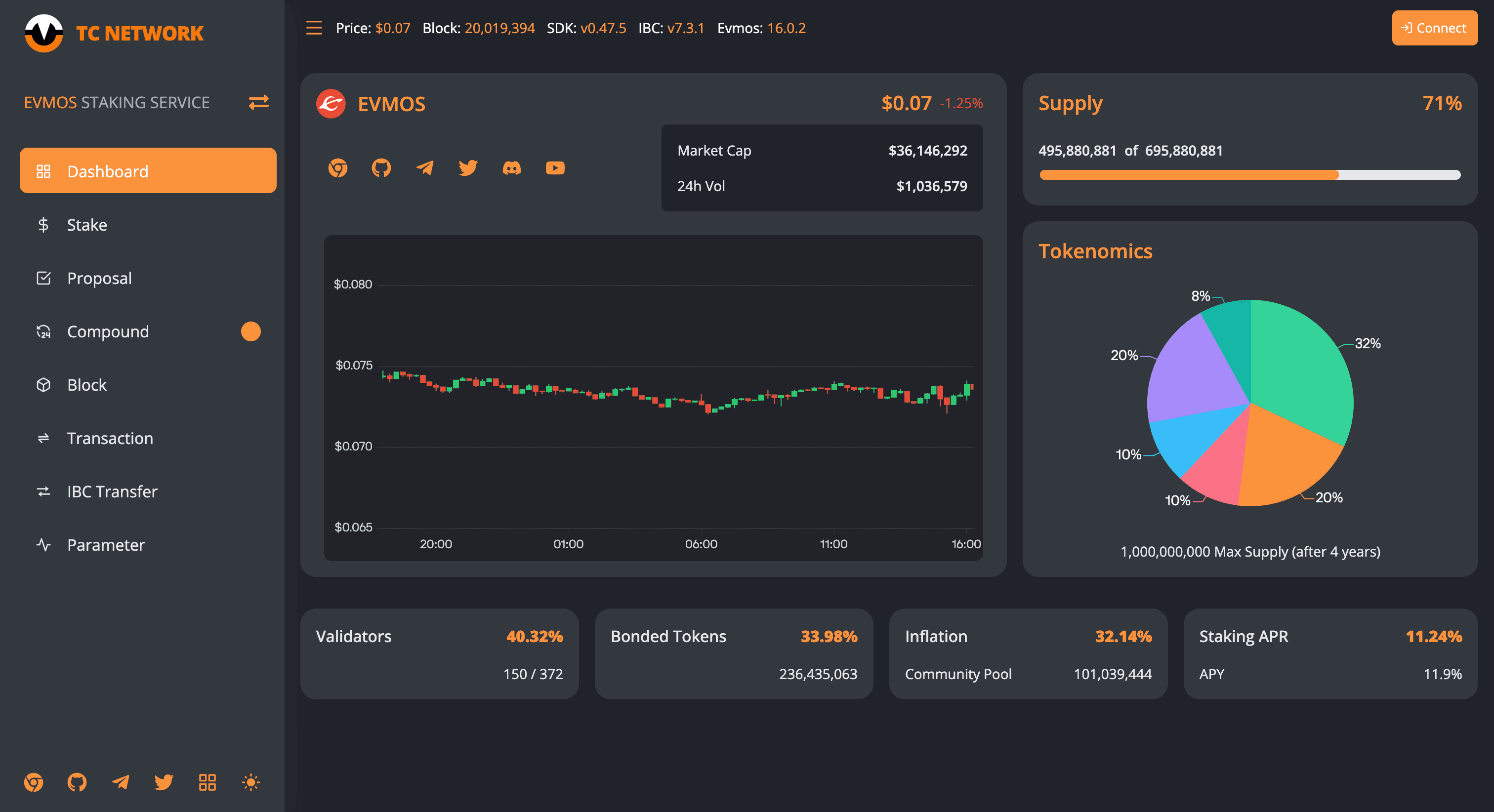The width and height of the screenshot is (1494, 812).
Task: Open sidebar footer Telegram icon
Action: click(x=121, y=782)
